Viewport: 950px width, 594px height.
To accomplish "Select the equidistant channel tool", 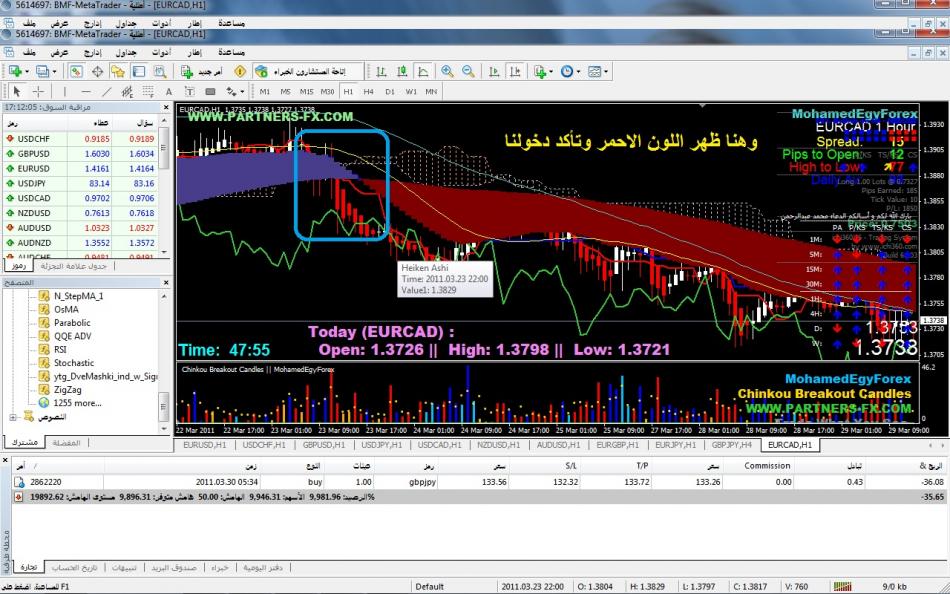I will click(x=127, y=92).
